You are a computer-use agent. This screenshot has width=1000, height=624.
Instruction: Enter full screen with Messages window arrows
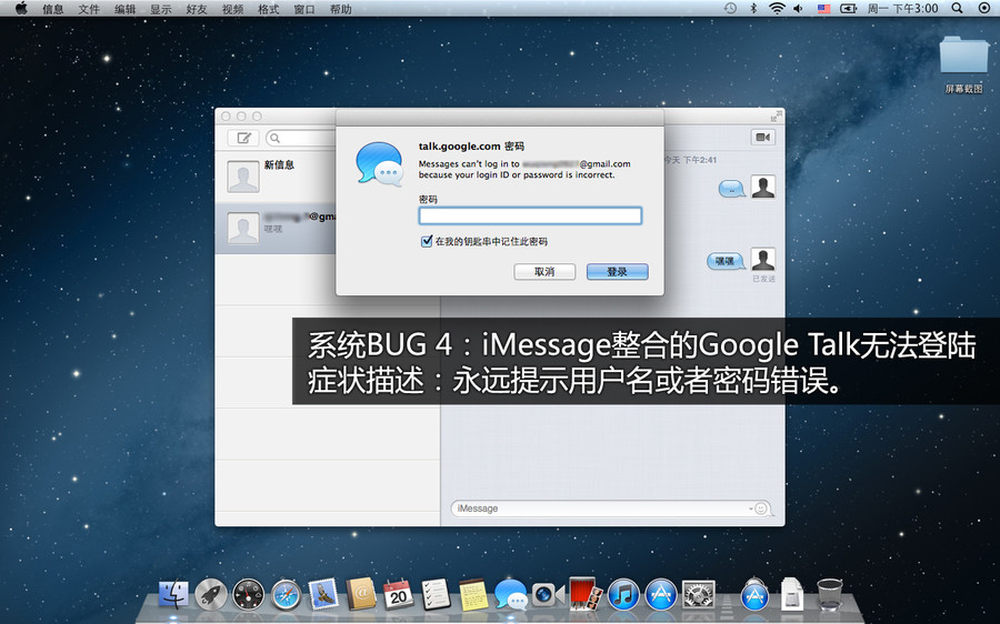click(776, 116)
